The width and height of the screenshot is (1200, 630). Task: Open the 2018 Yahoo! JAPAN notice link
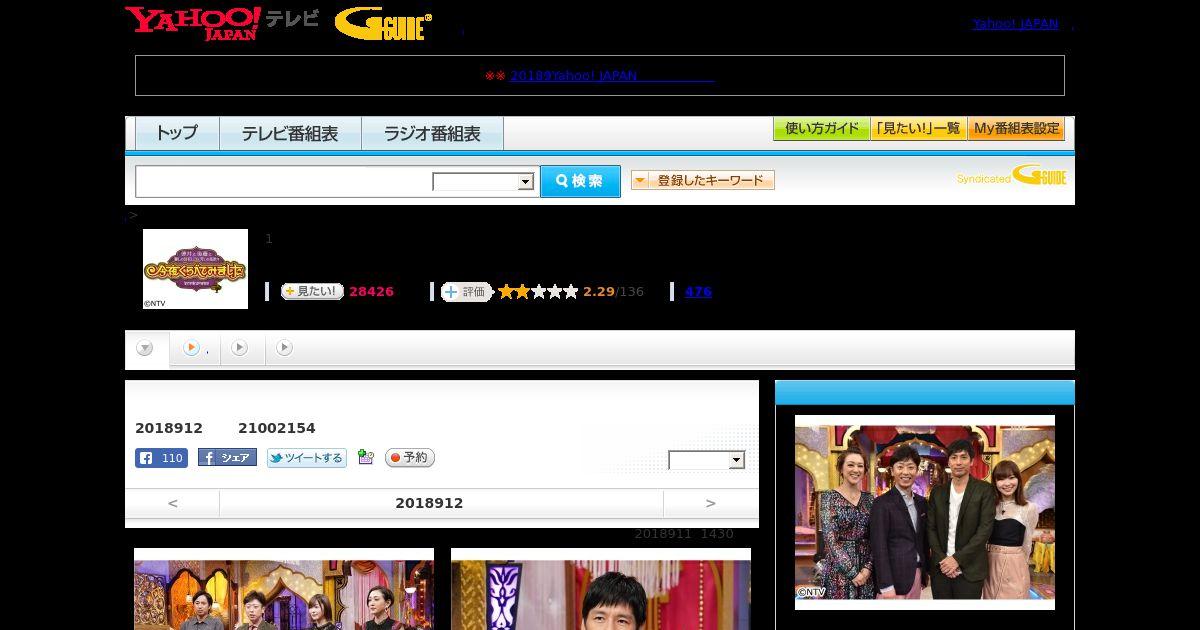coord(612,75)
